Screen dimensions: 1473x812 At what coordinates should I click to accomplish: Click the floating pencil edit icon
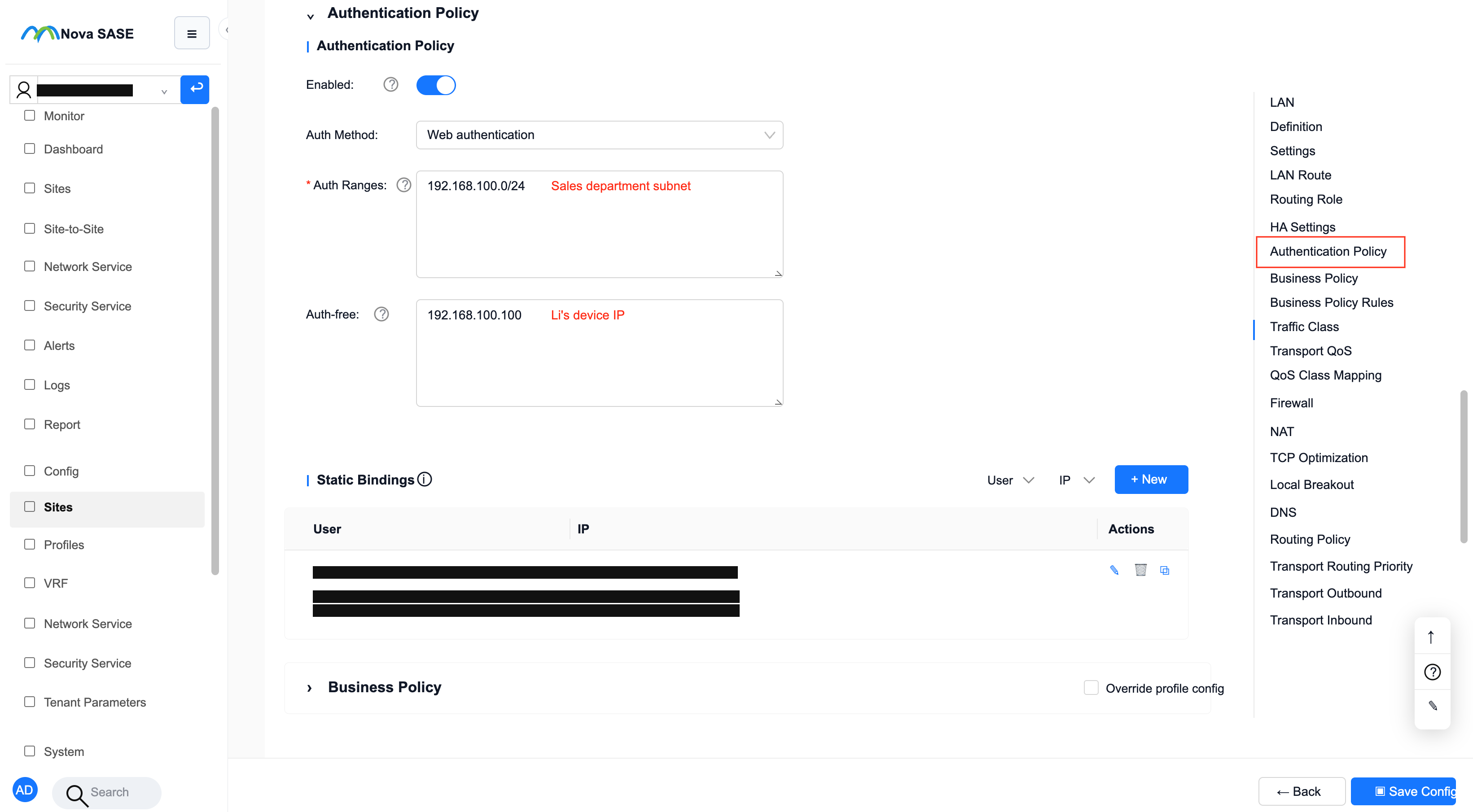click(1433, 706)
